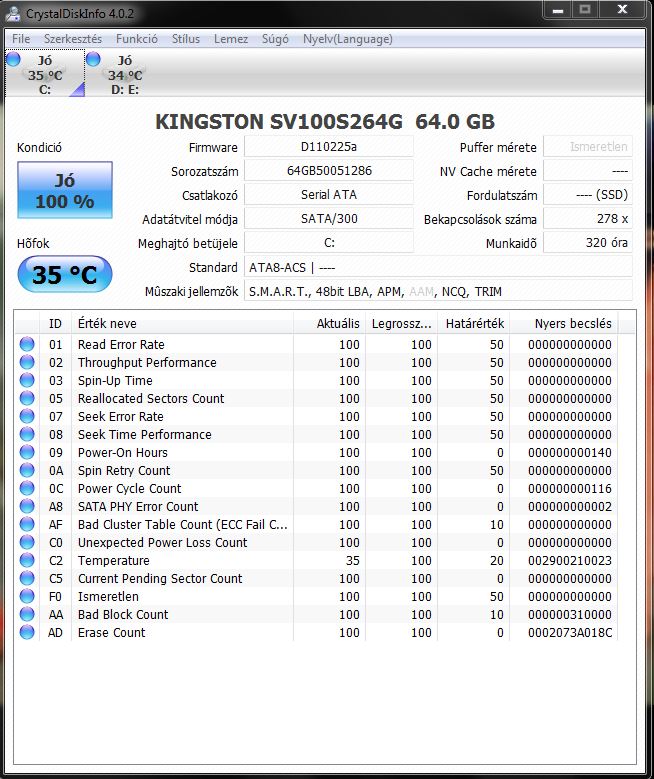Screen dimensions: 654x779
Task: Minimize the CrystalDiskInfo window
Action: tap(558, 10)
